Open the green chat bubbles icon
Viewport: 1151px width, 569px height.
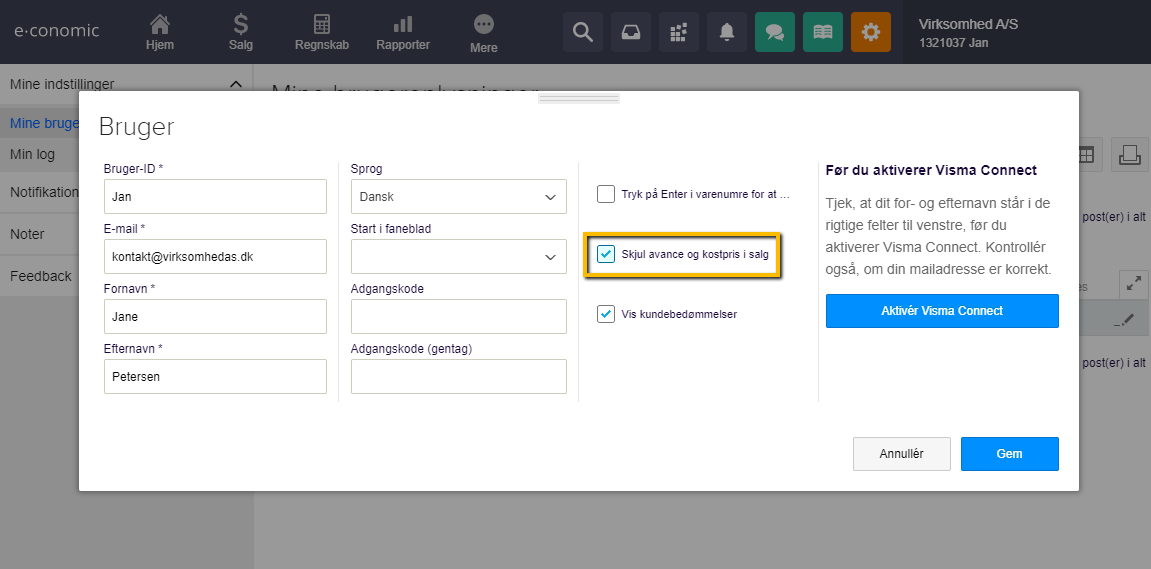[x=775, y=32]
